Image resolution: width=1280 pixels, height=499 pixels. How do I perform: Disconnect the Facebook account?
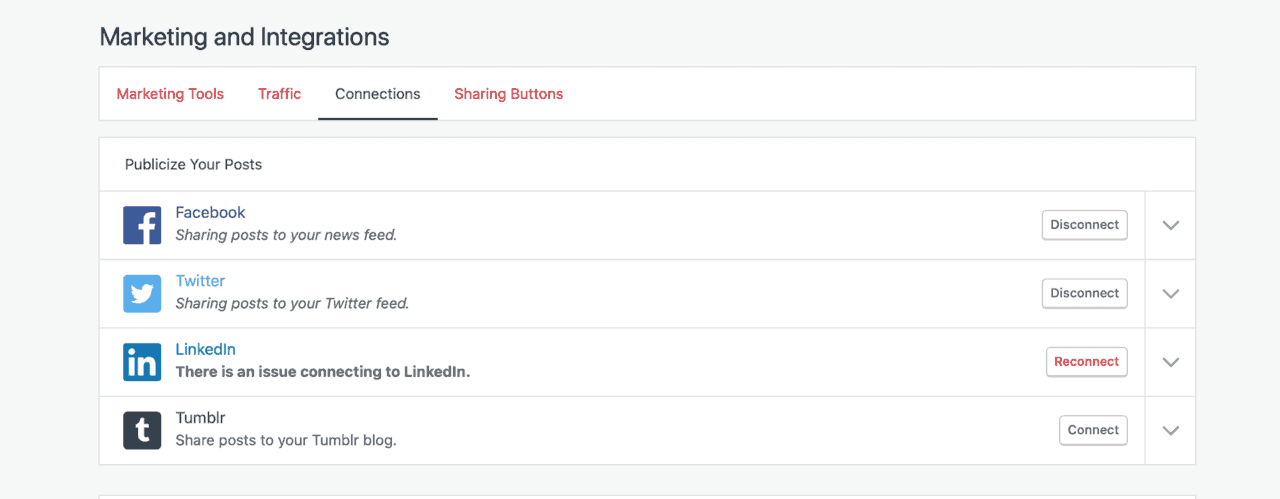coord(1084,225)
